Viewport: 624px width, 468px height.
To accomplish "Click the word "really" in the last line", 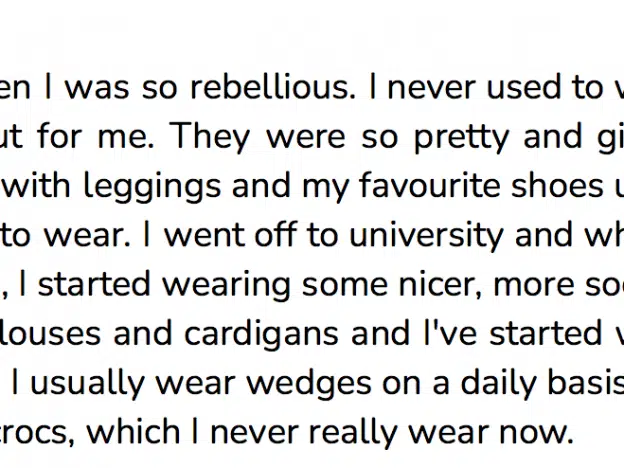I will click(353, 434).
